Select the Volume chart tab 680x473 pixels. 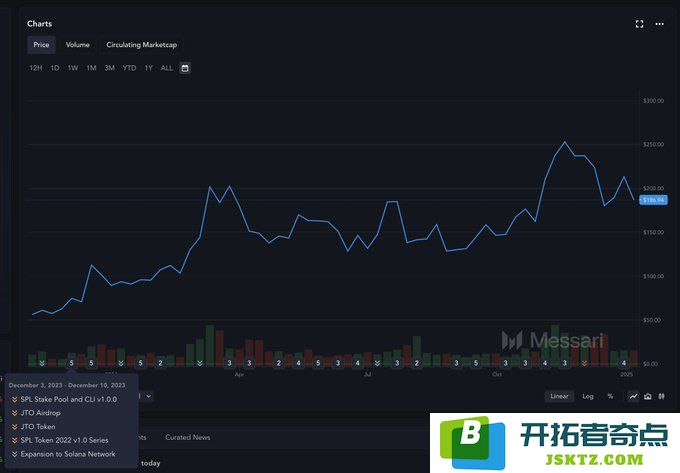point(78,45)
